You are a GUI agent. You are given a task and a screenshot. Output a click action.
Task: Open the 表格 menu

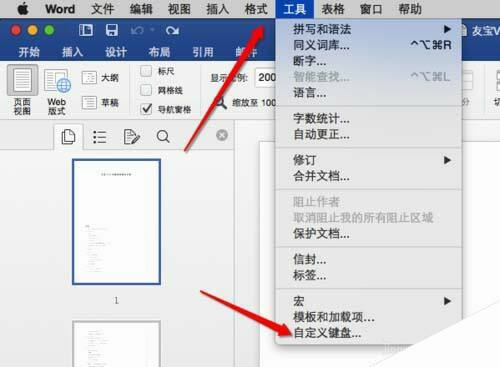pos(333,9)
